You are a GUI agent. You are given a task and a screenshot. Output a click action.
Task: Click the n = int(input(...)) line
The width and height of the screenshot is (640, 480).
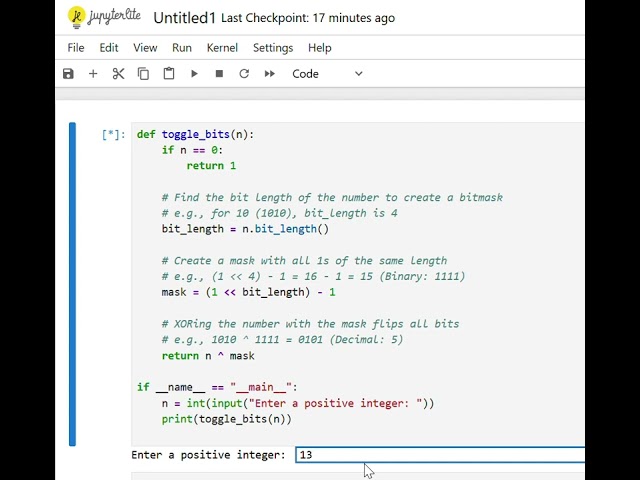(x=298, y=403)
